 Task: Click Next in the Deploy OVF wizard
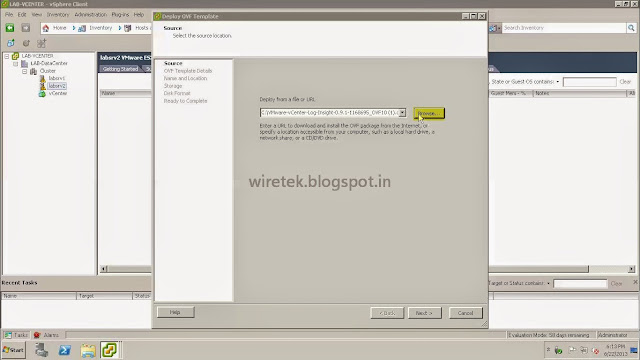pos(424,313)
